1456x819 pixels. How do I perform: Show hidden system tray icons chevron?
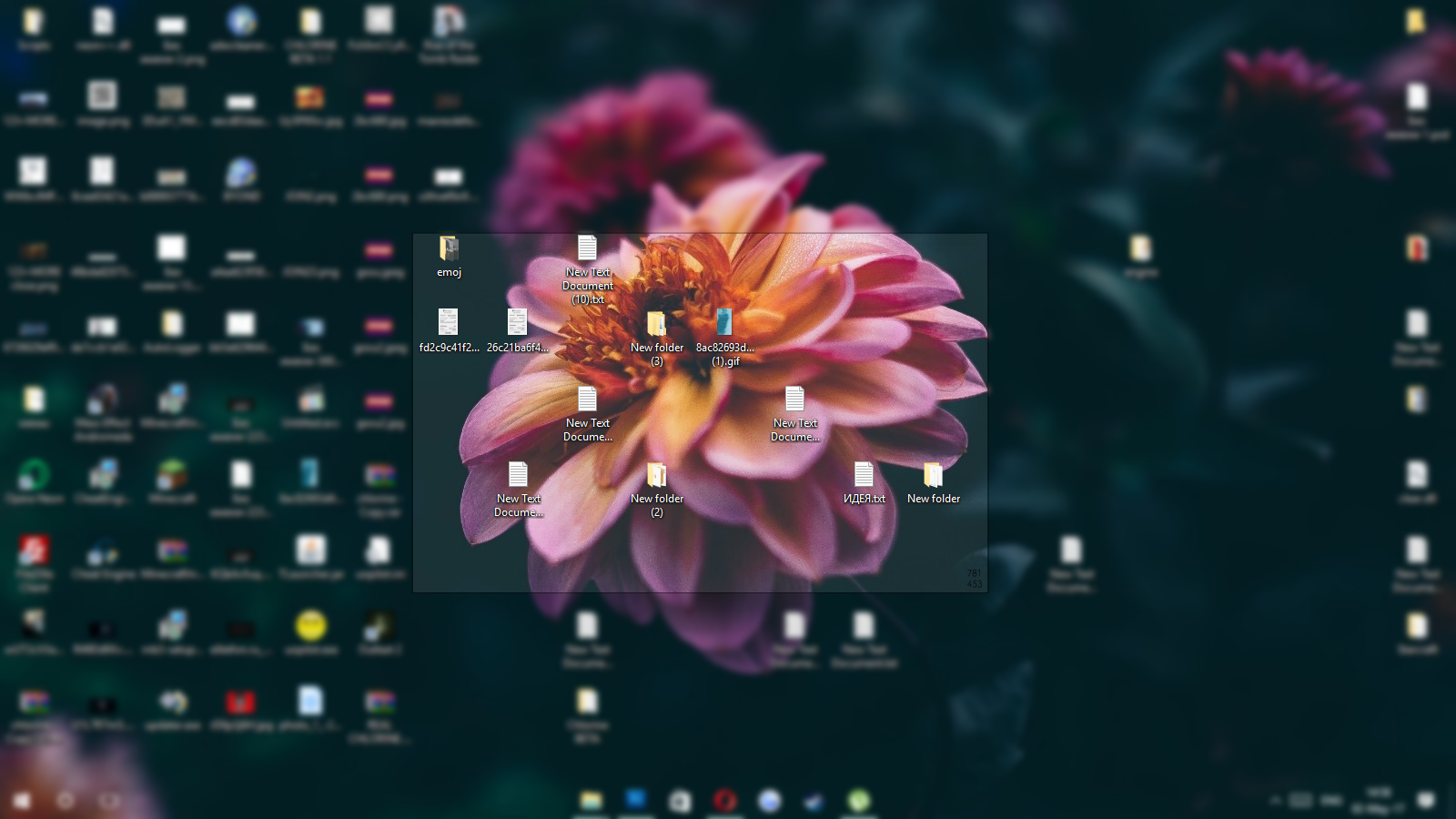coord(1276,801)
